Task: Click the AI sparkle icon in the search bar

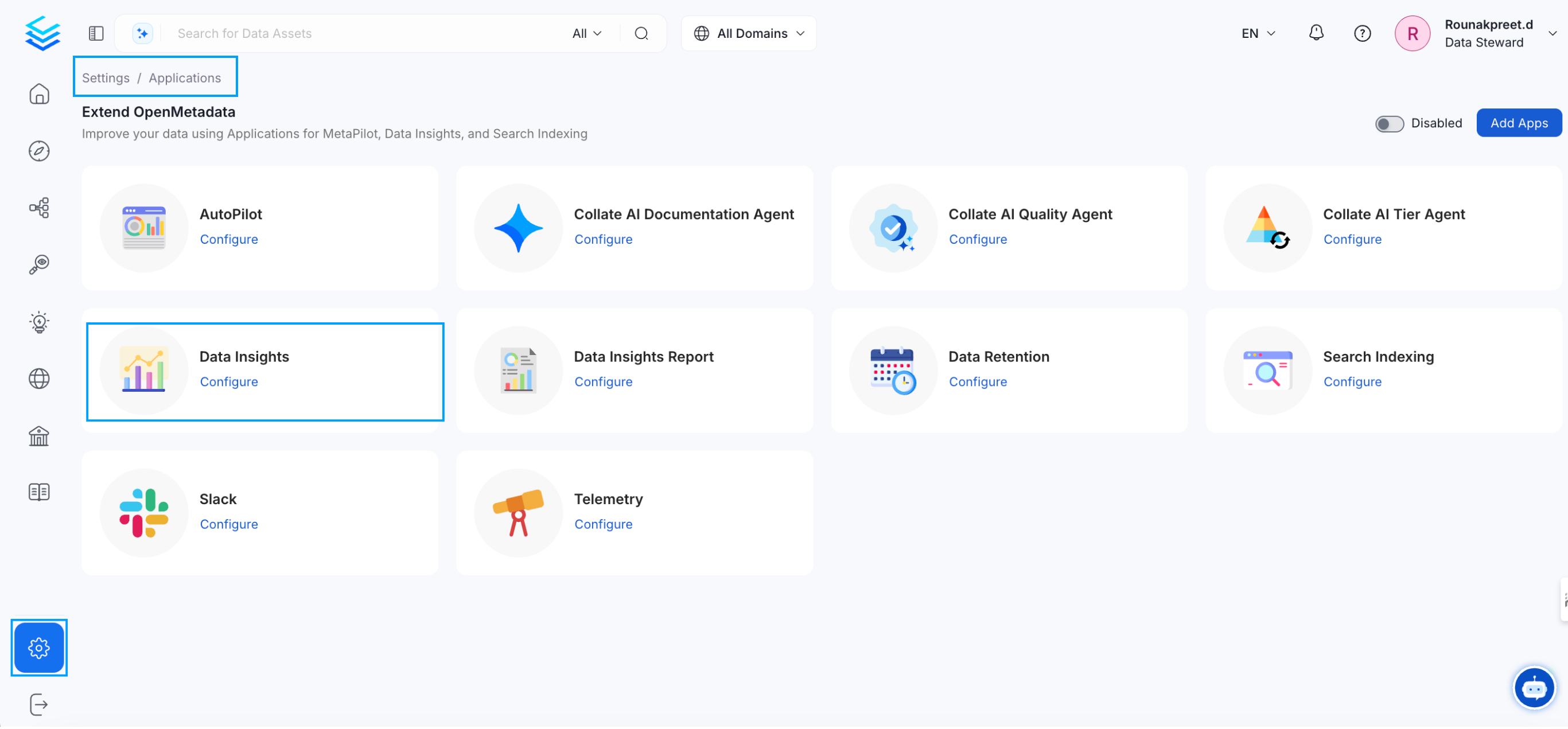Action: 142,33
